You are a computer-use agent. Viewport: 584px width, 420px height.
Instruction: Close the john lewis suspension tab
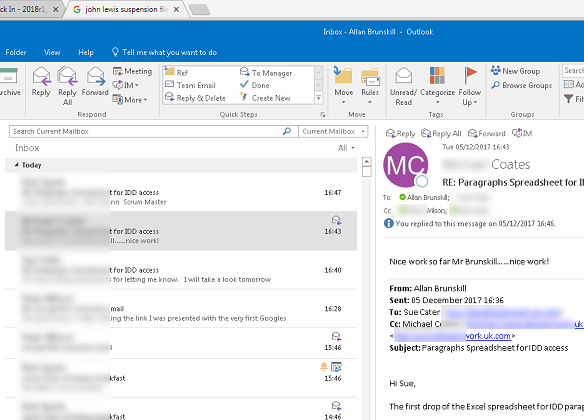177,9
